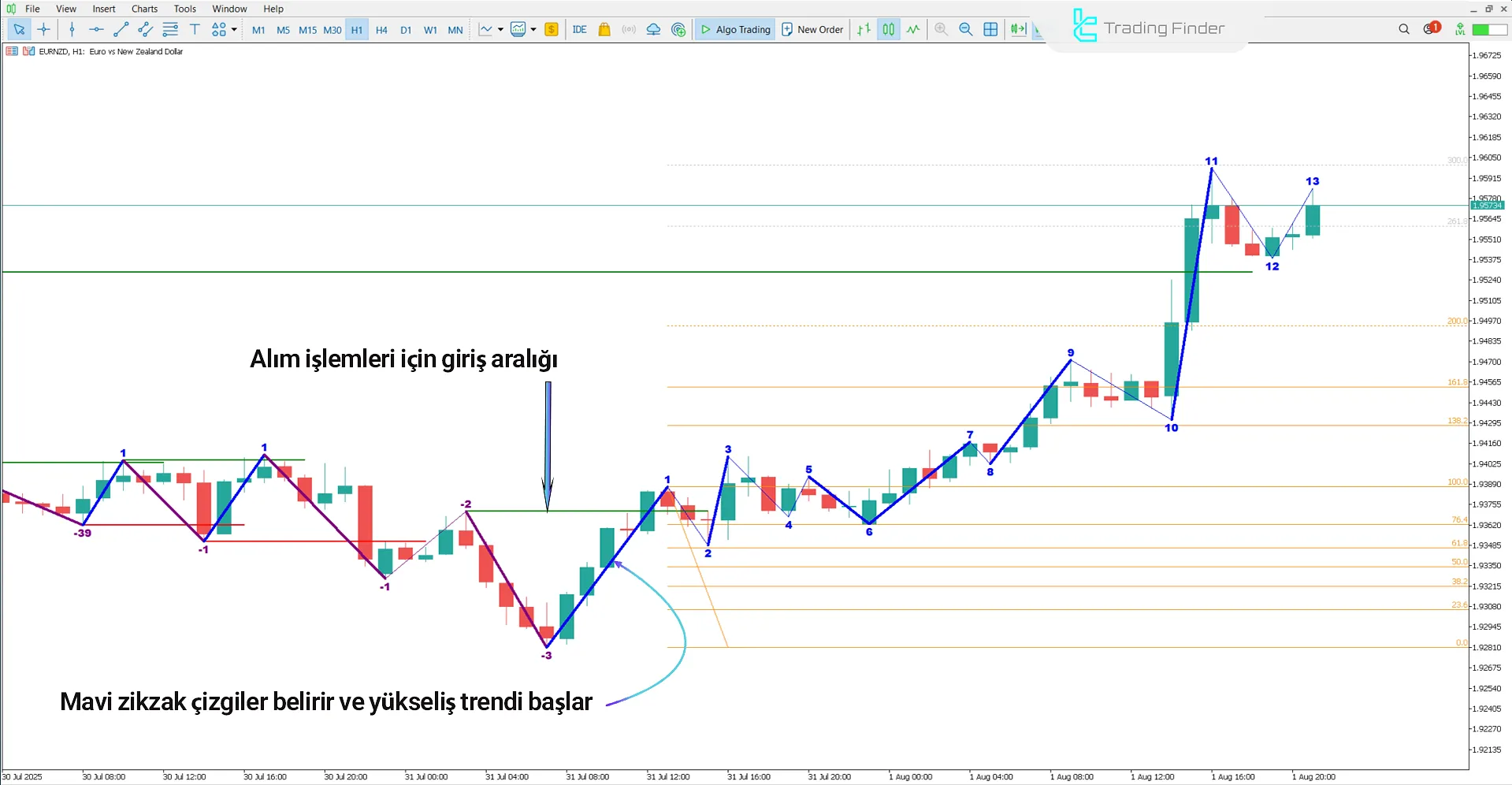Zoom out on the chart
1512x785 pixels.
pyautogui.click(x=965, y=29)
